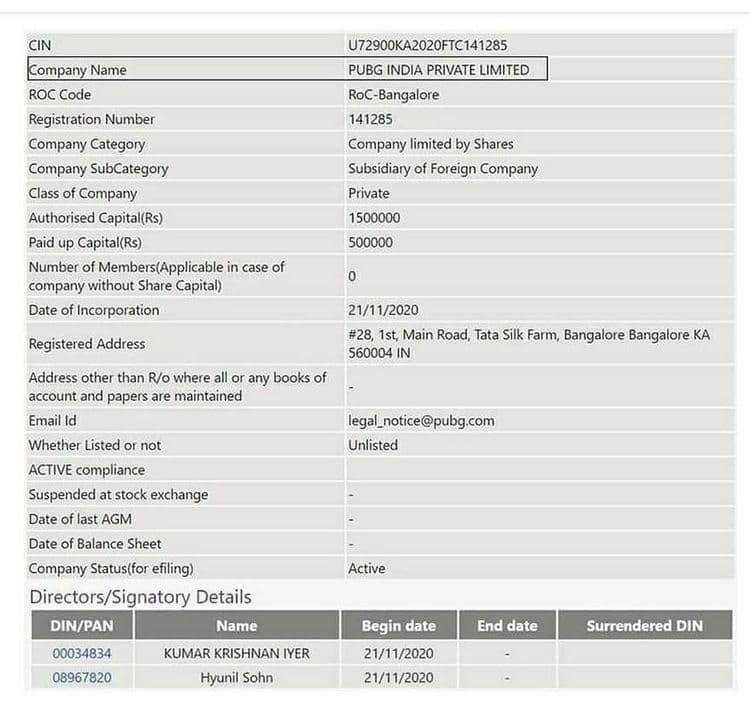Click registration number 141285
750x703 pixels.
pos(370,119)
